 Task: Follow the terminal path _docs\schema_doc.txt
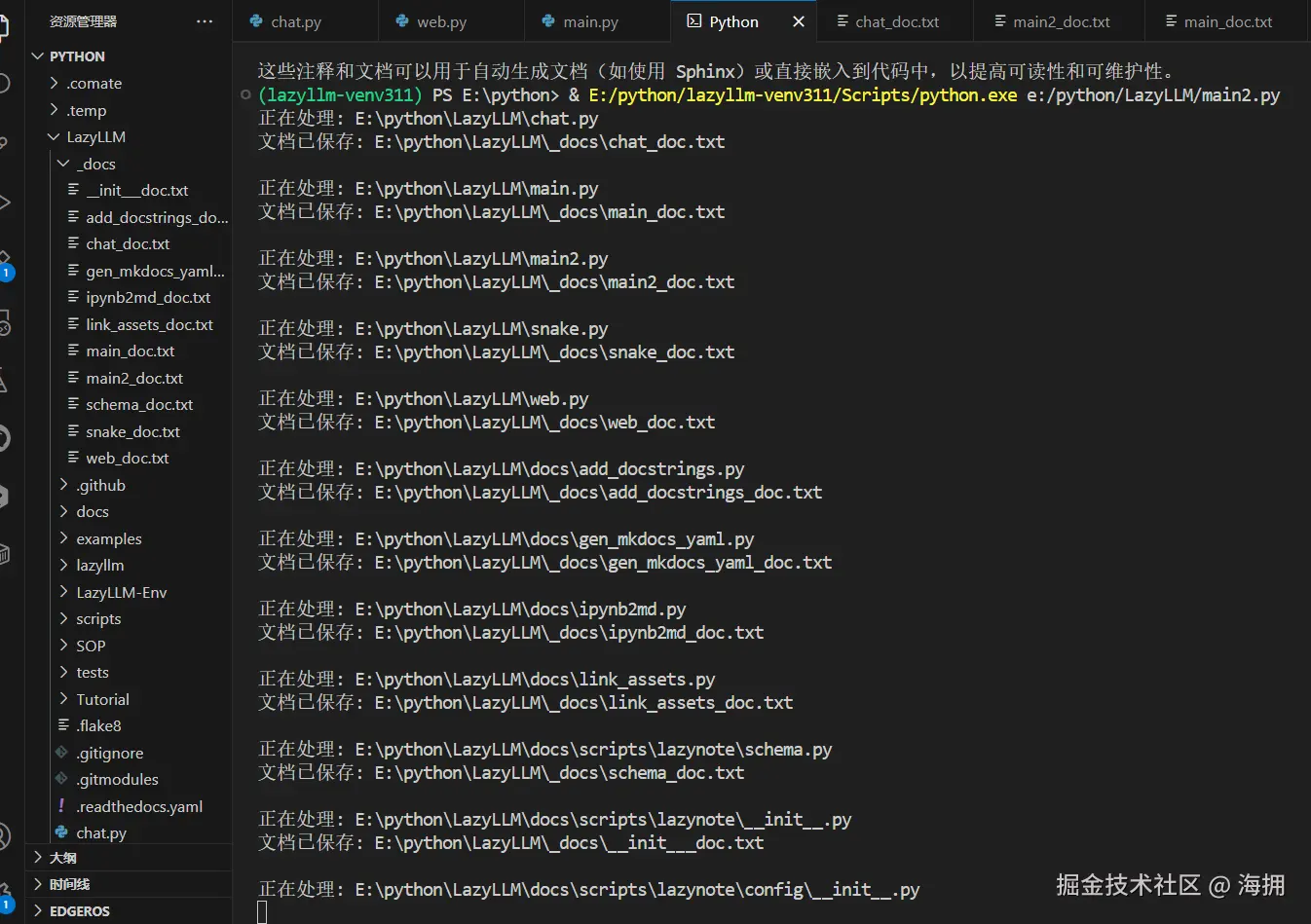click(x=559, y=773)
